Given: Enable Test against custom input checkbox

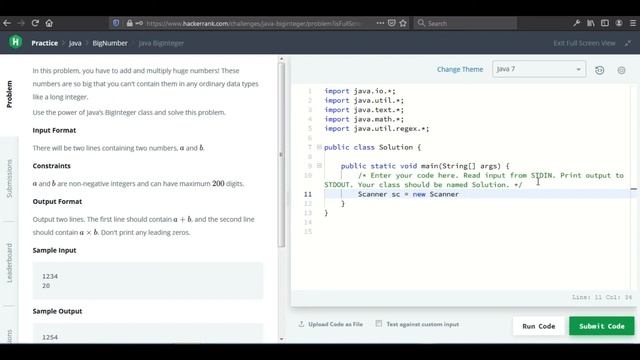Looking at the screenshot, I should click(379, 324).
